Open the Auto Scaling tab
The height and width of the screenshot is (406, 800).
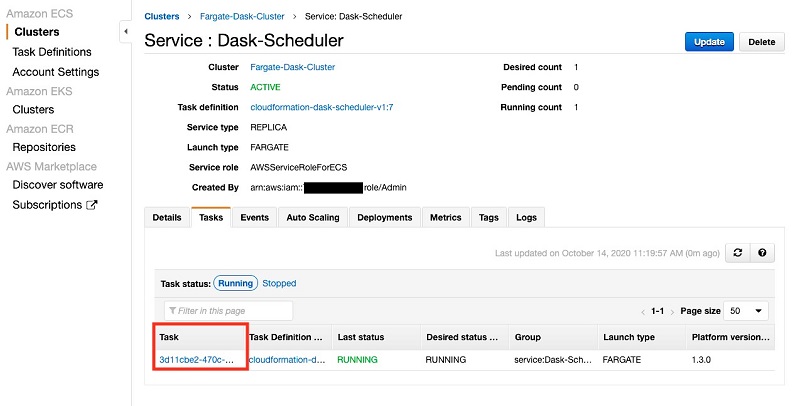pos(313,217)
